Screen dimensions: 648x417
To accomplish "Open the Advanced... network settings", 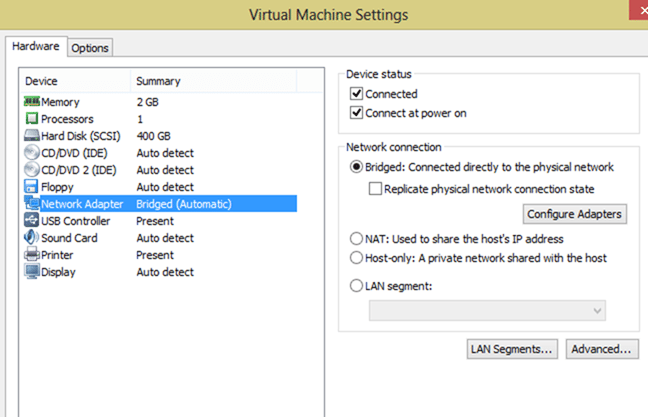I will 602,349.
